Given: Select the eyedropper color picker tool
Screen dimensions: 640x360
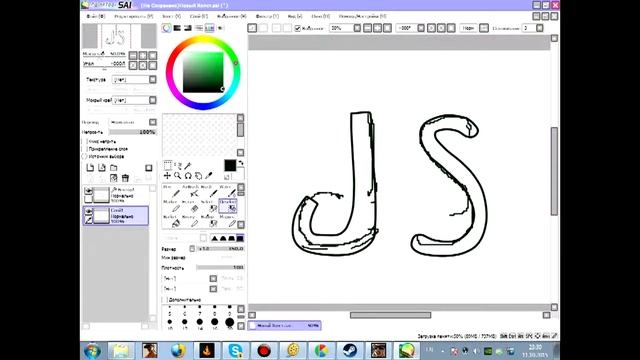Looking at the screenshot, I should pos(209,176).
